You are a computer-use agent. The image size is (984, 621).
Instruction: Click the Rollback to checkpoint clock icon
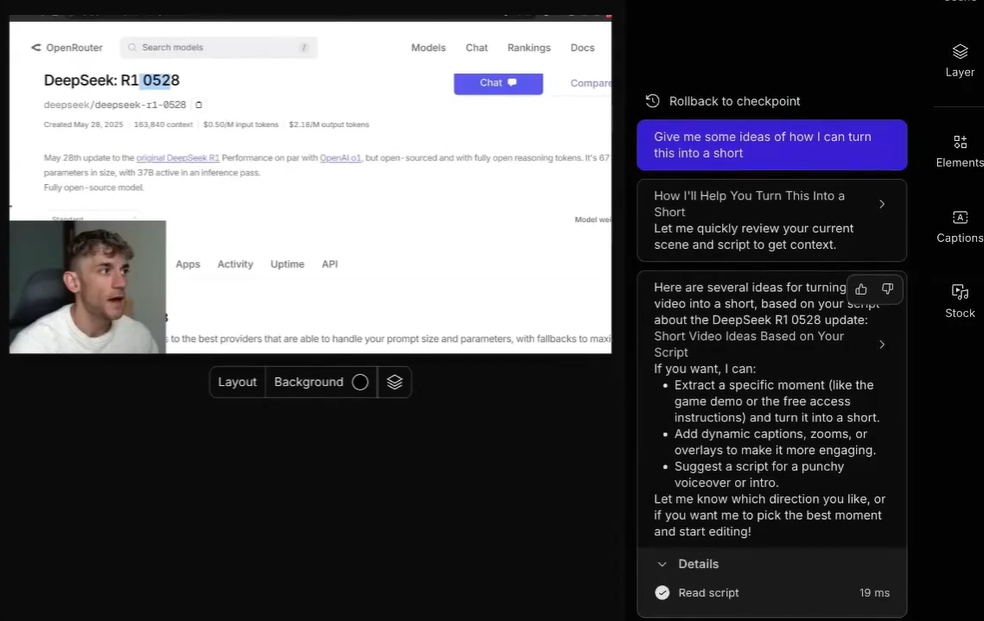pyautogui.click(x=653, y=101)
